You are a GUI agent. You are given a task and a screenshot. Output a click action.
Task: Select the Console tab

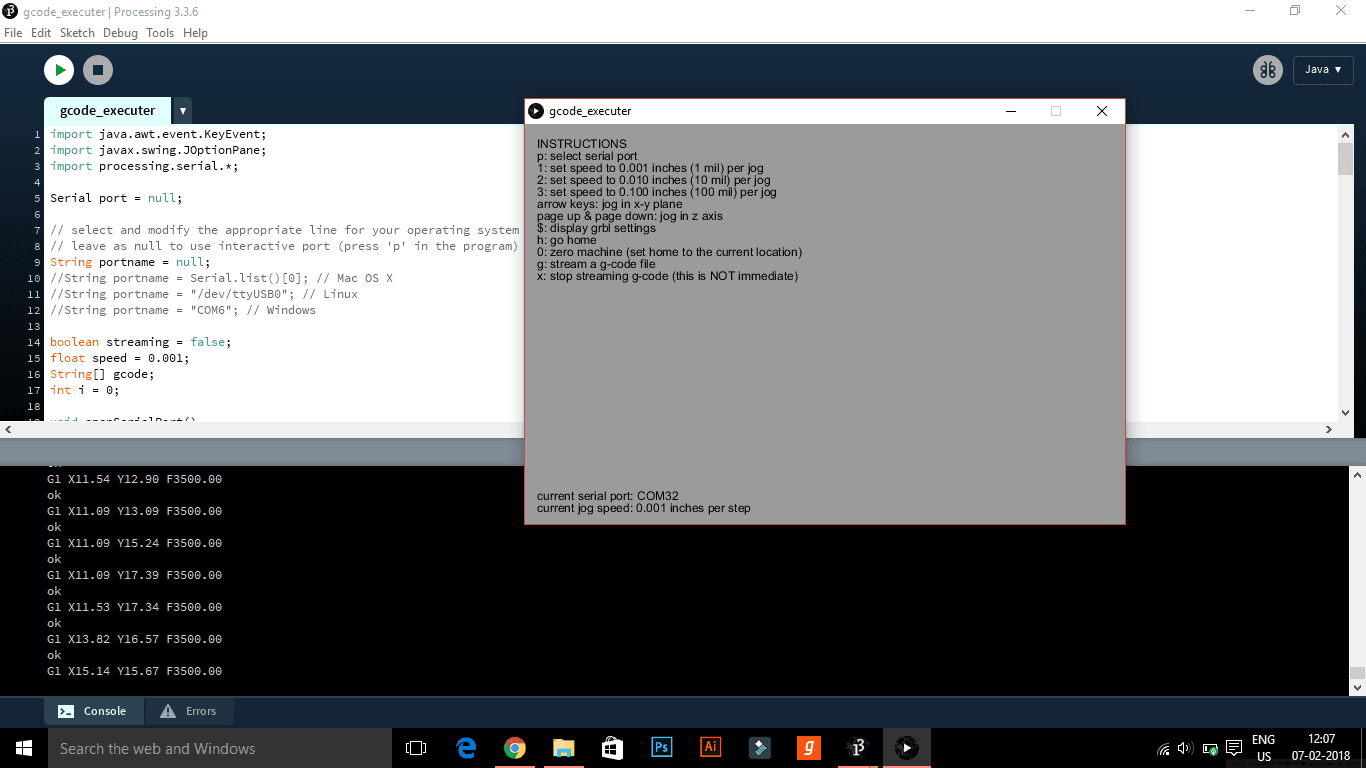(93, 711)
